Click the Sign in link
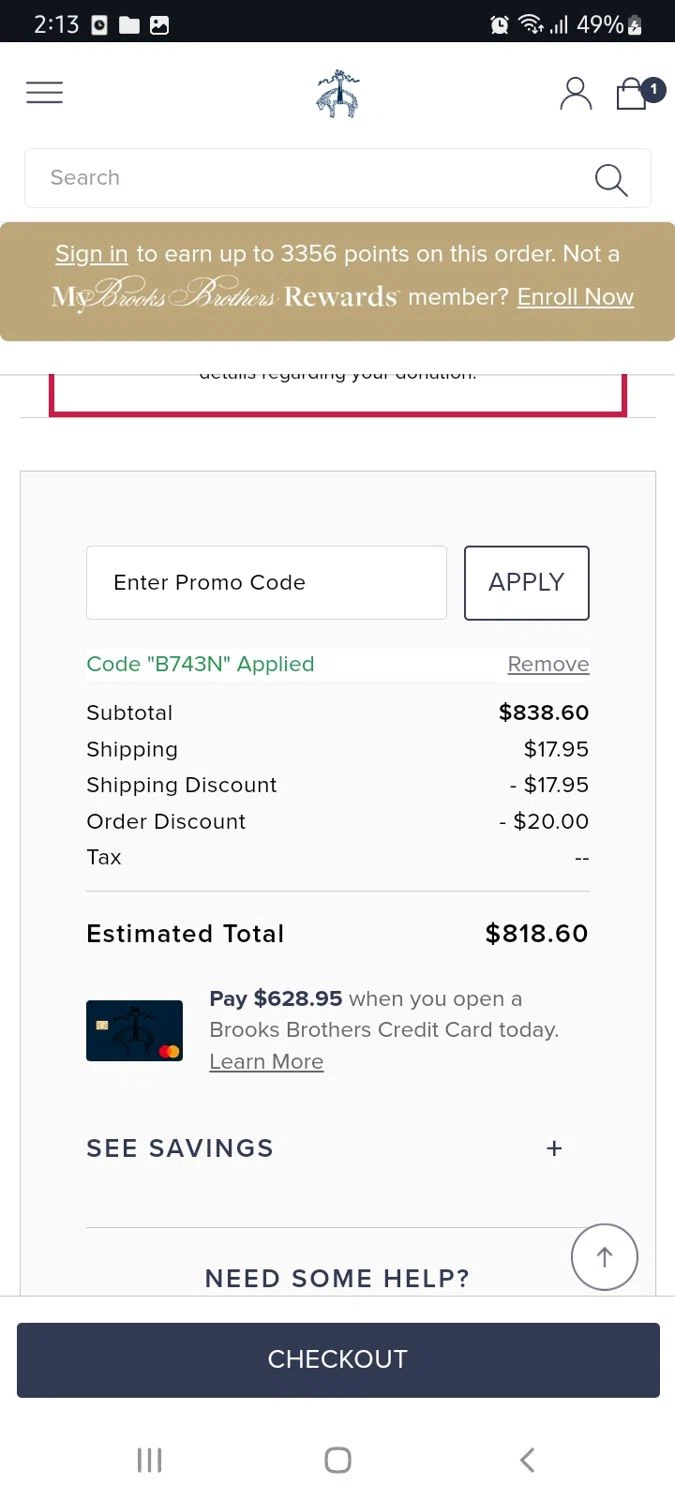The image size is (675, 1500). [x=91, y=254]
